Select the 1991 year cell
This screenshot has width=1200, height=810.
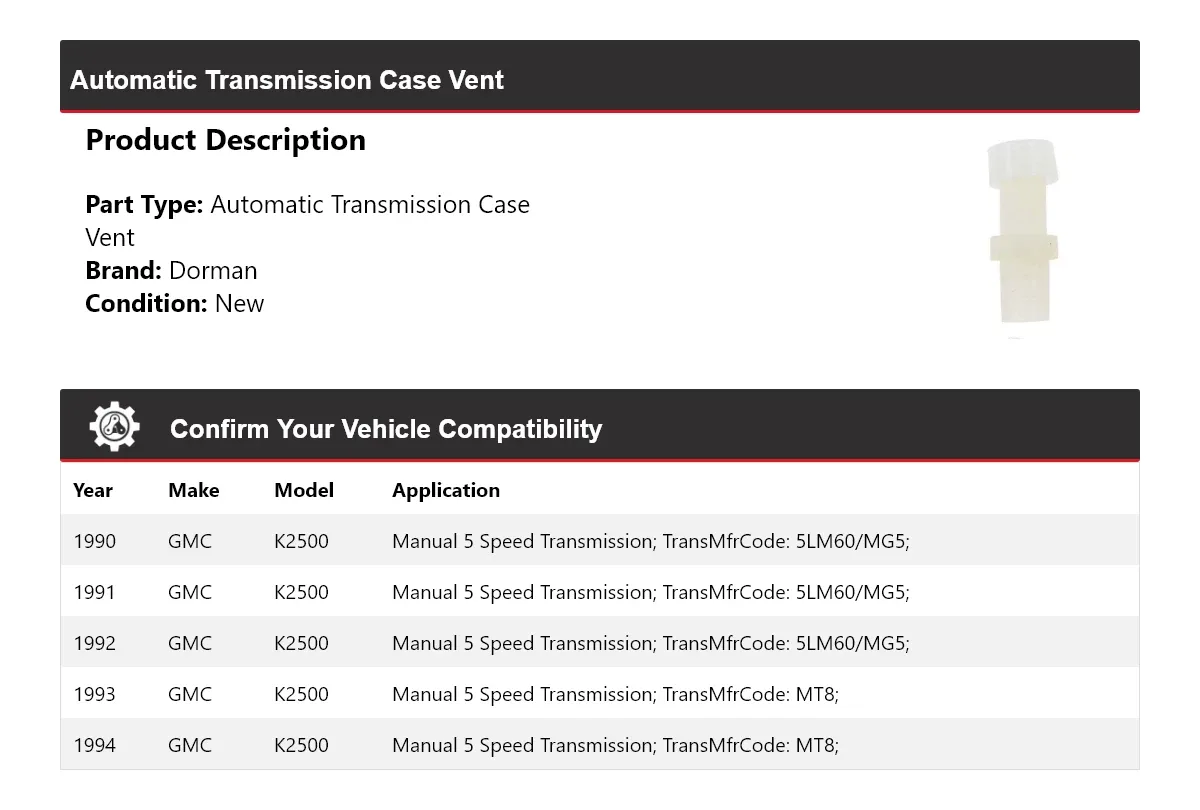(94, 592)
